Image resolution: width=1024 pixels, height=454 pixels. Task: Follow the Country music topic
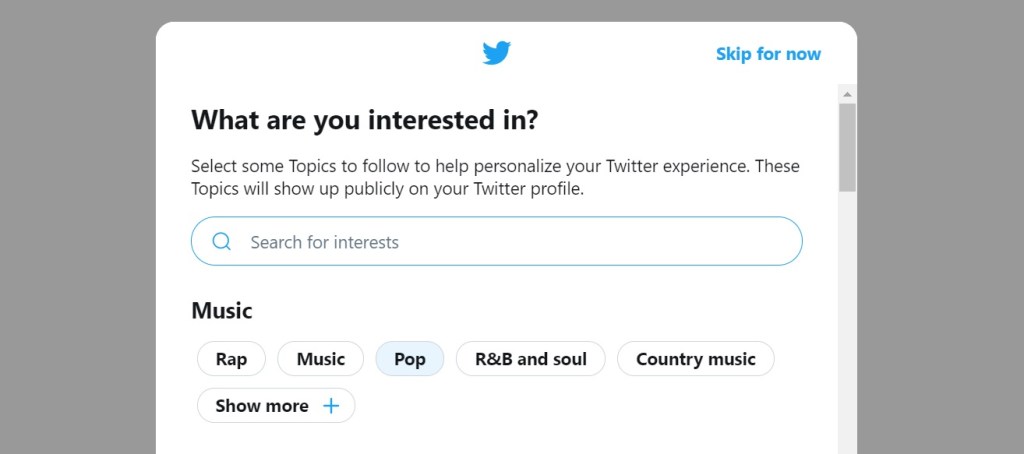[x=695, y=359]
